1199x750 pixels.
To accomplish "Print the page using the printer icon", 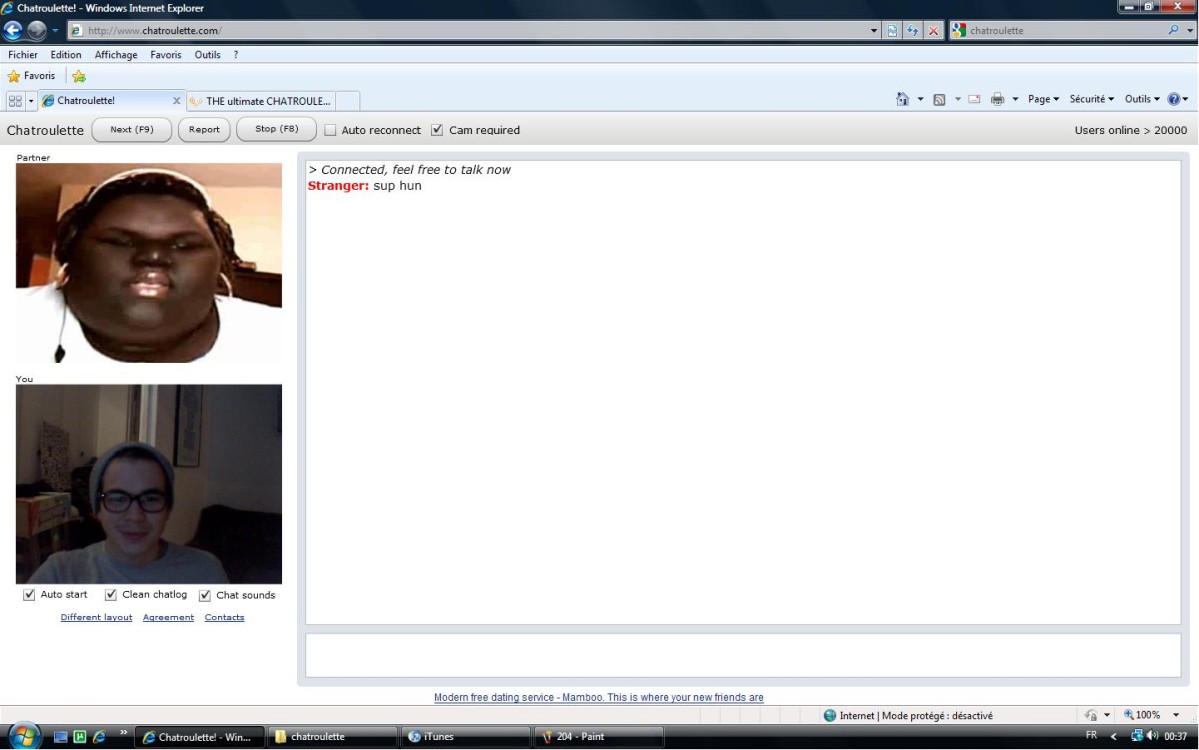I will click(x=997, y=99).
